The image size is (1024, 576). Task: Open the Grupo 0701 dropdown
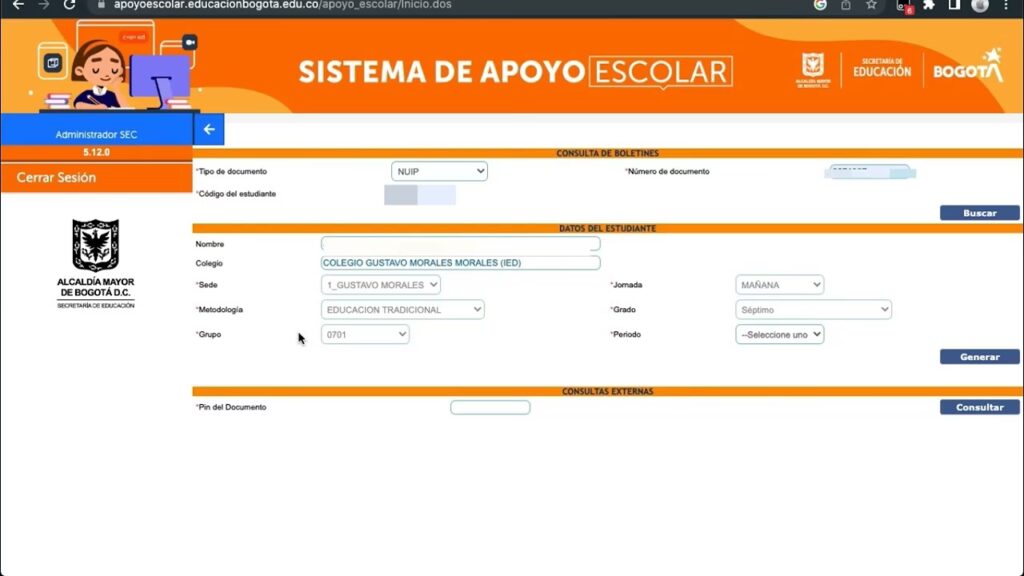pyautogui.click(x=365, y=335)
